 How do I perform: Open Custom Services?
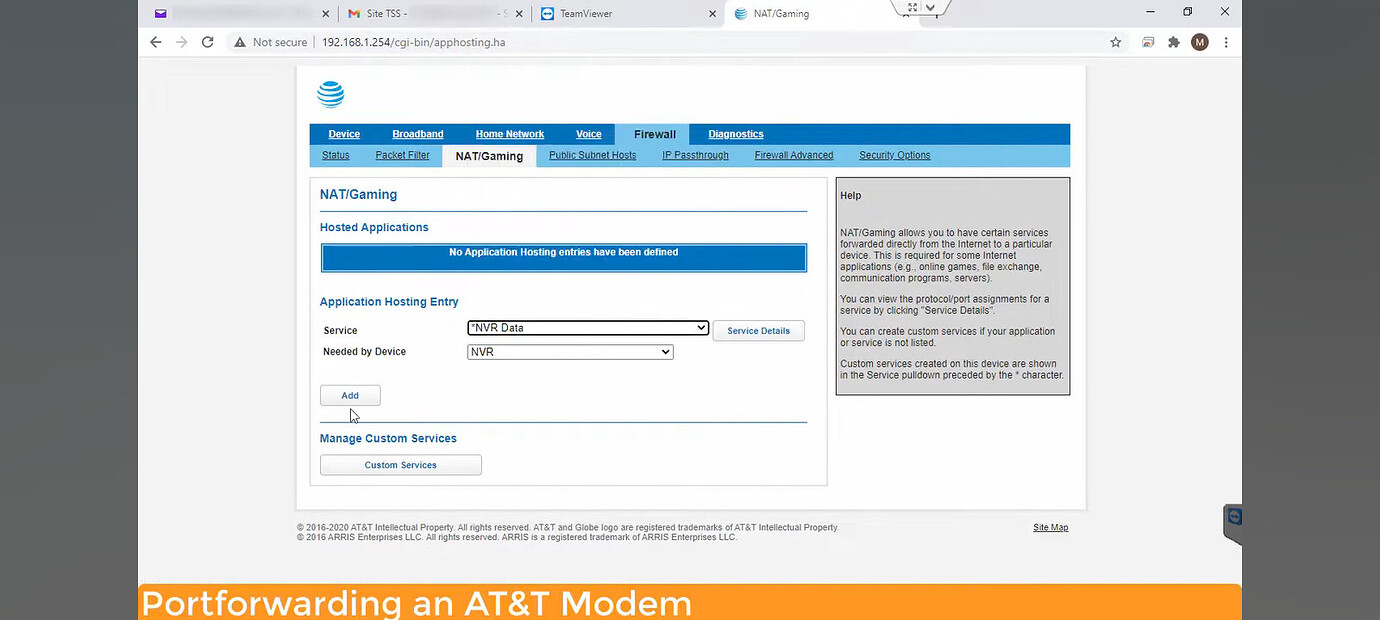pyautogui.click(x=400, y=464)
